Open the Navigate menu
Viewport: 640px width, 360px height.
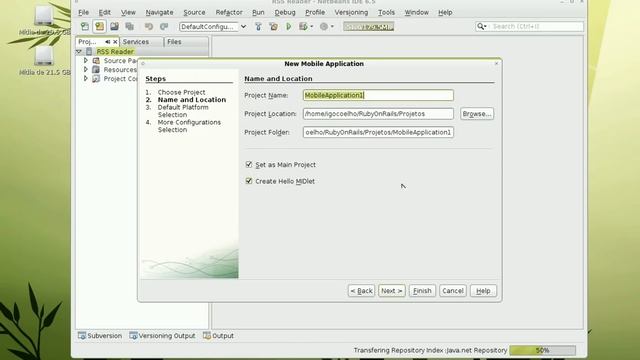coord(159,12)
